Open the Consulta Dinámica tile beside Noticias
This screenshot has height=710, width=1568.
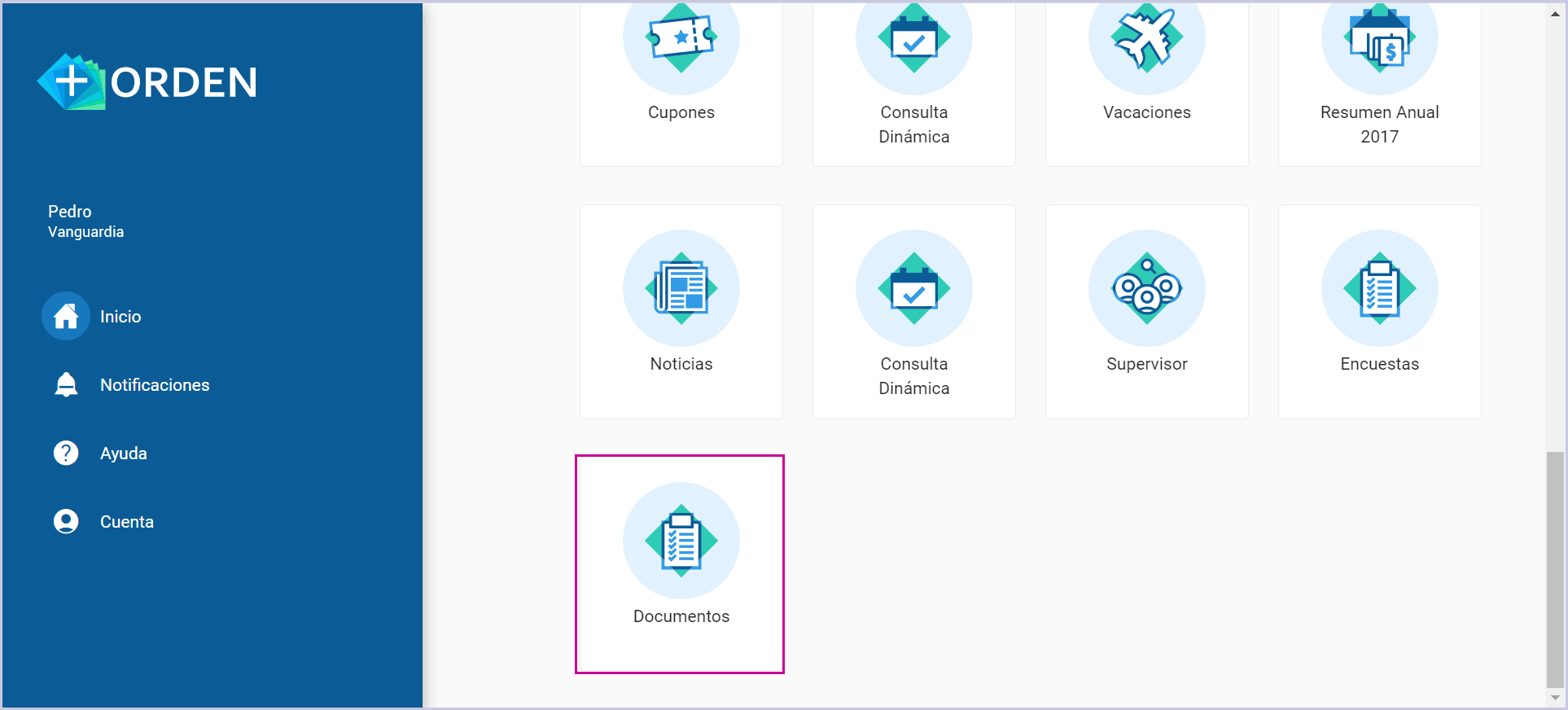(x=913, y=312)
